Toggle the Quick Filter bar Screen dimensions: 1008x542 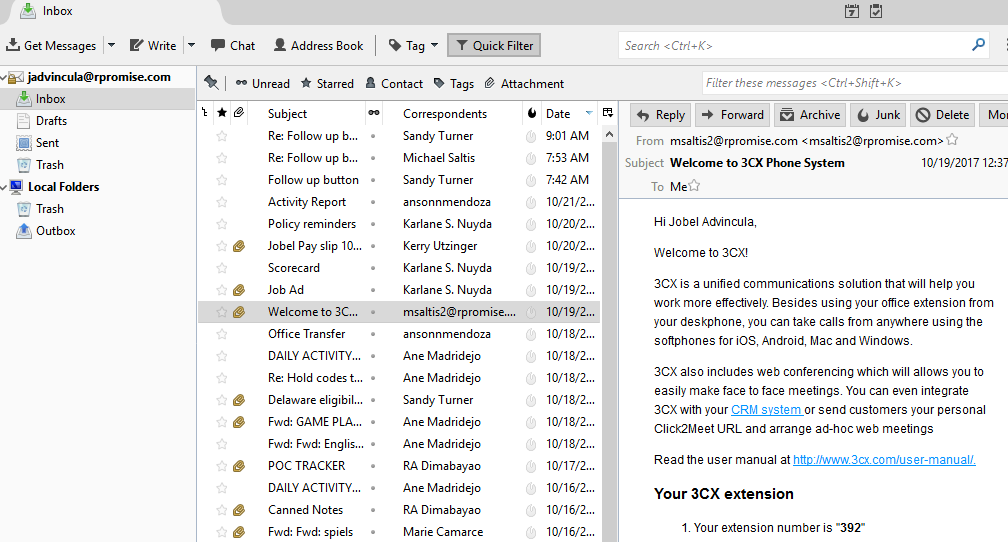coord(493,45)
